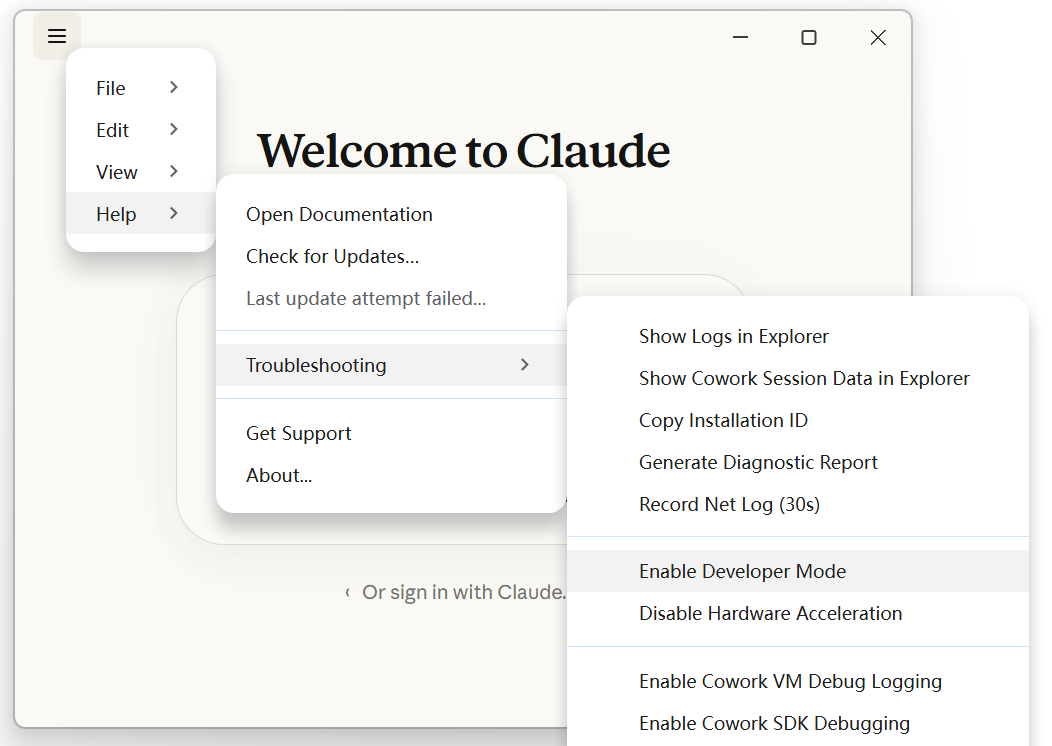Close the Claude window
This screenshot has height=746, width=1052.
pos(878,38)
